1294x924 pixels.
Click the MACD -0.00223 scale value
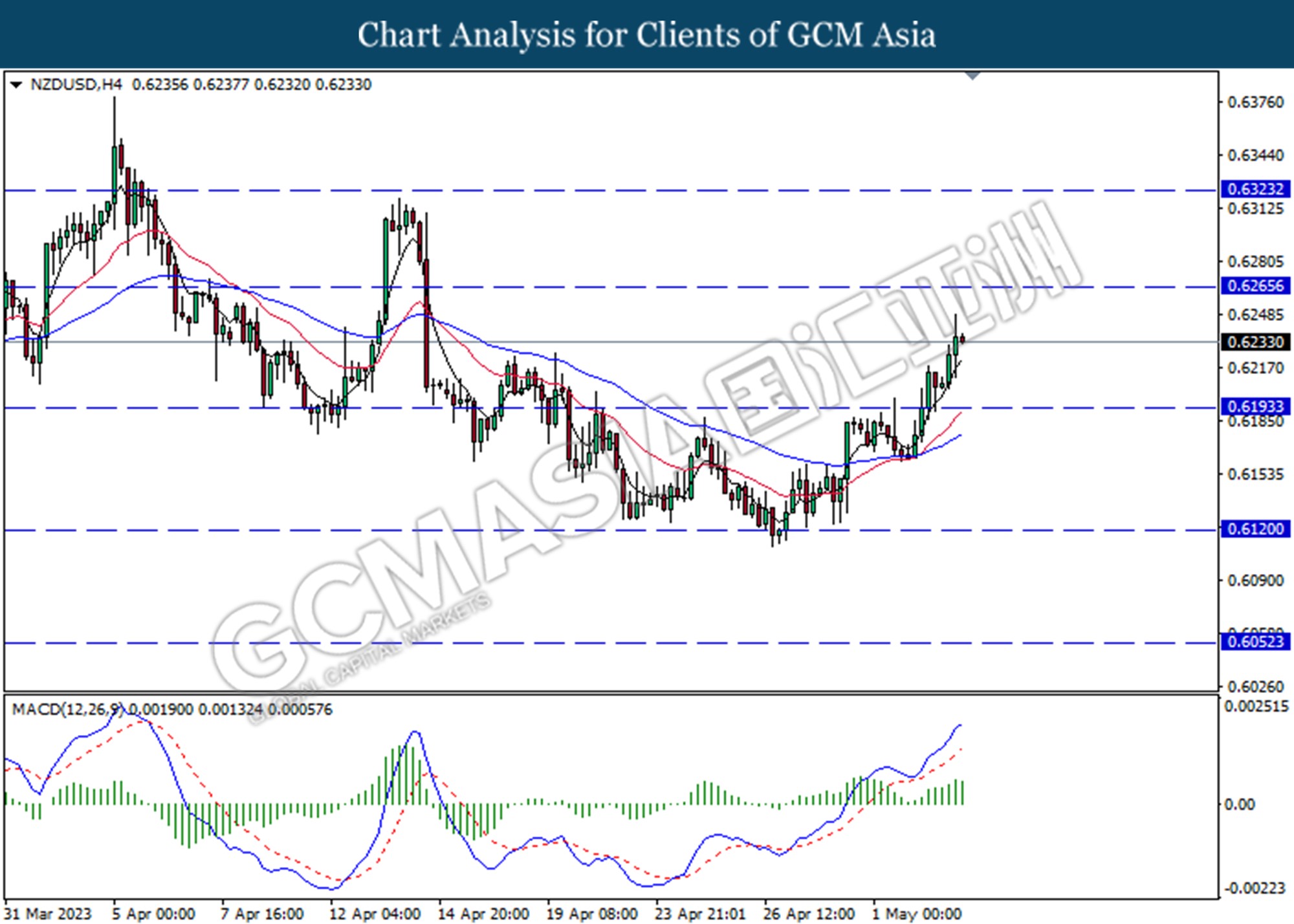click(x=1256, y=888)
